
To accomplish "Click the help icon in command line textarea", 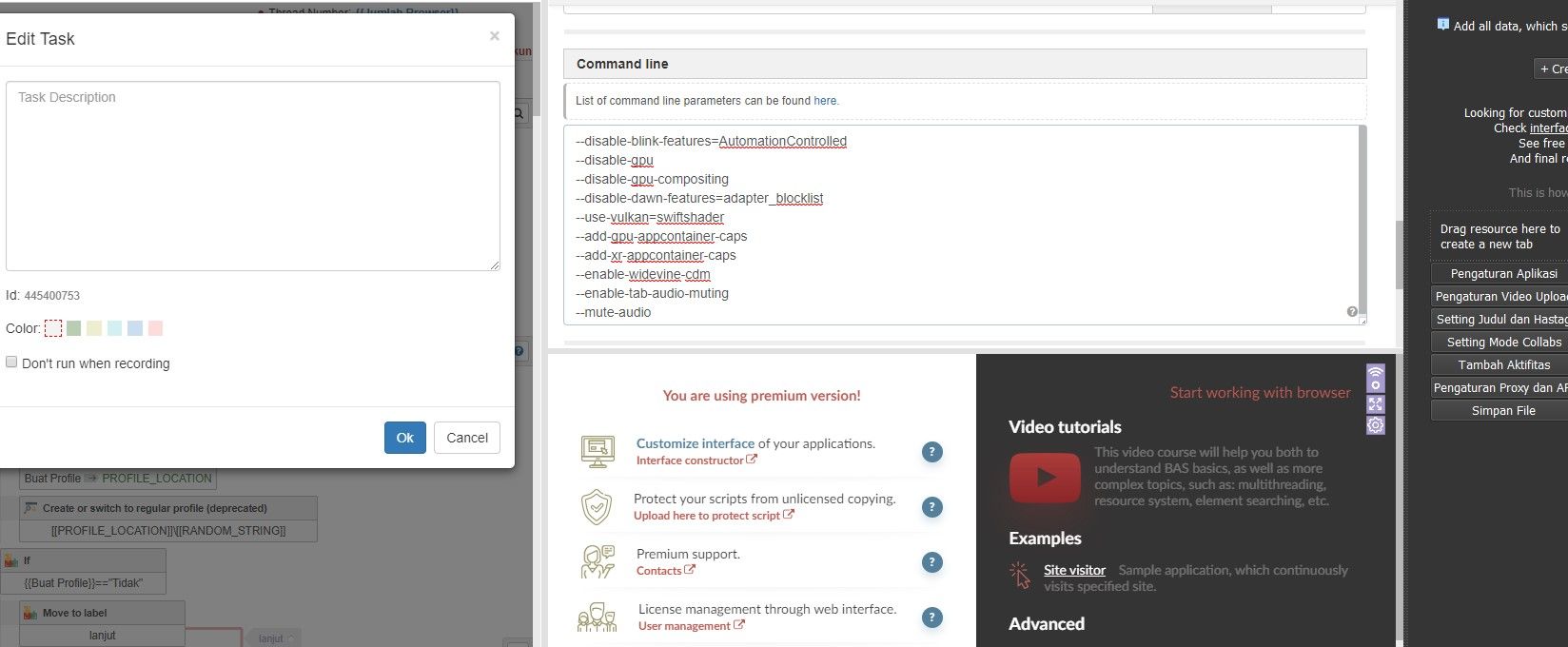I will [1352, 312].
